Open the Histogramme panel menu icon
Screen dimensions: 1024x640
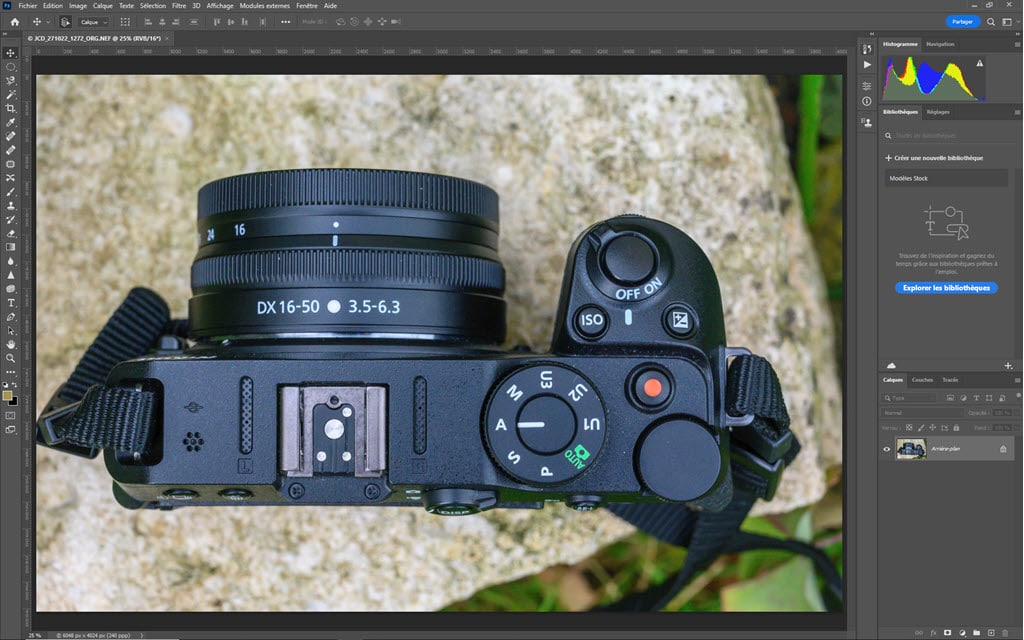[x=1017, y=44]
